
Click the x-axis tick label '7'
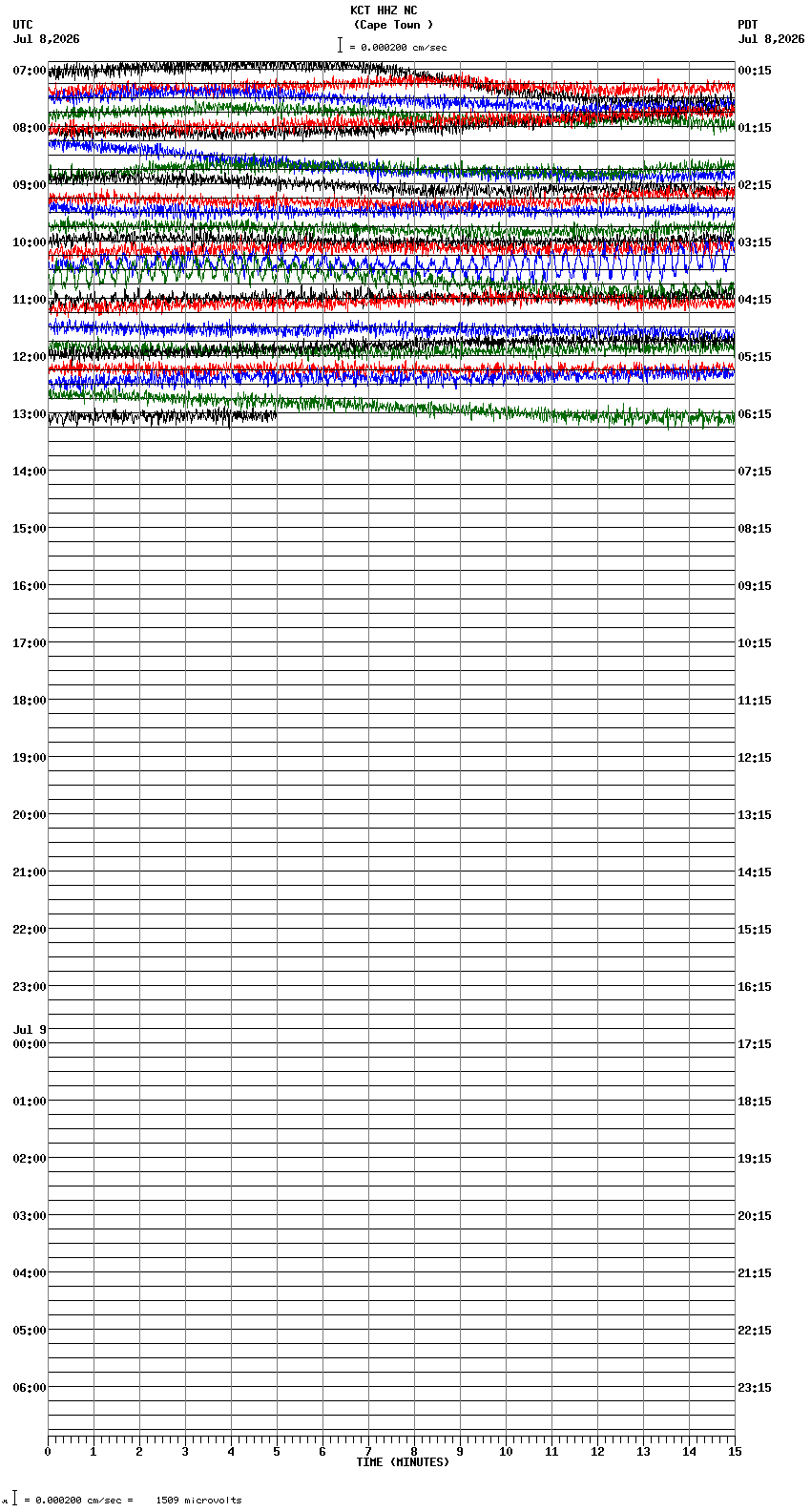[x=368, y=1452]
